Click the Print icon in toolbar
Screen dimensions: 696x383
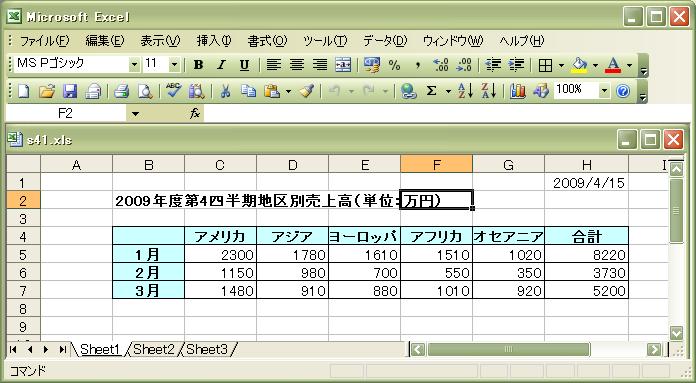coord(121,91)
